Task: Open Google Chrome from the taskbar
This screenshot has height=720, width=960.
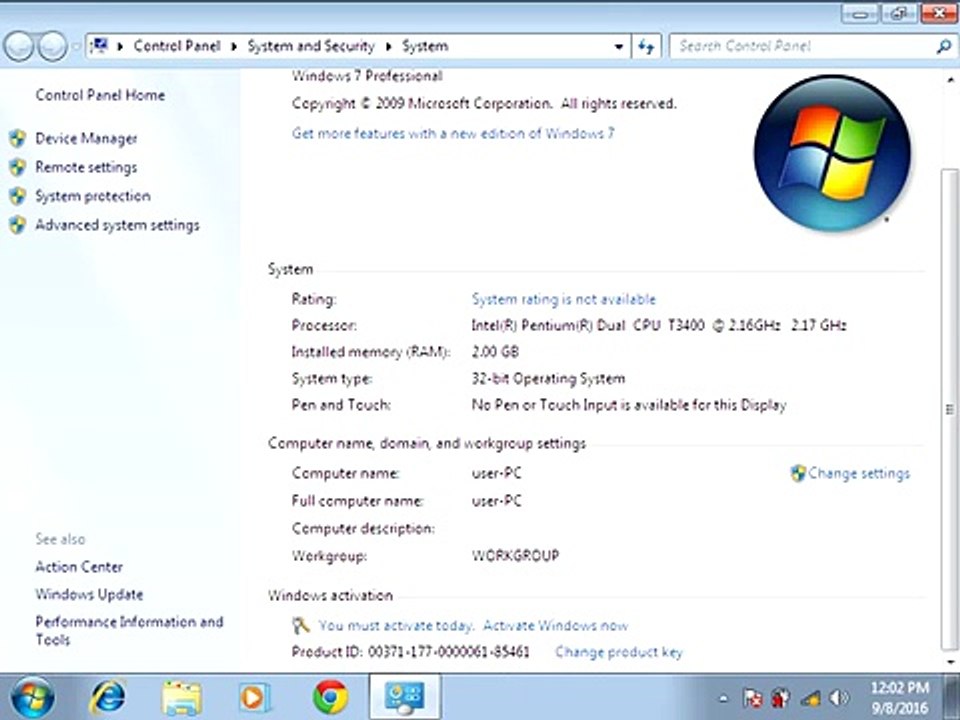Action: tap(331, 697)
